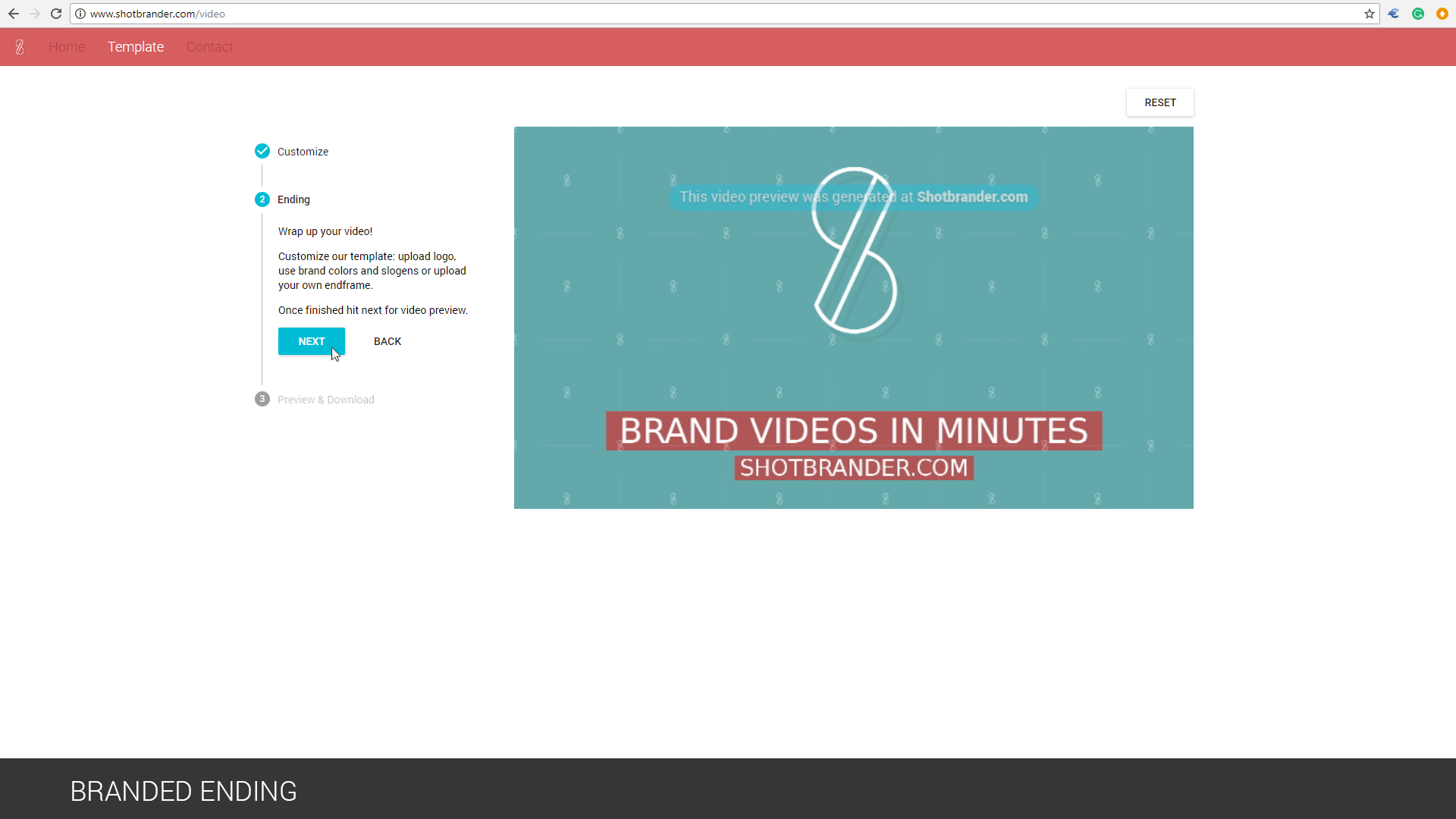
Task: Click BACK to return to Customize
Action: [387, 341]
